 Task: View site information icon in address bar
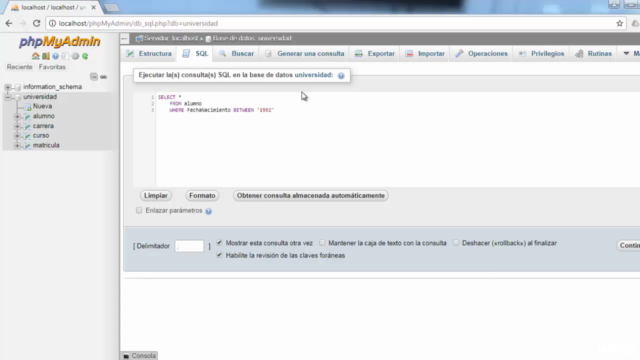[x=52, y=23]
